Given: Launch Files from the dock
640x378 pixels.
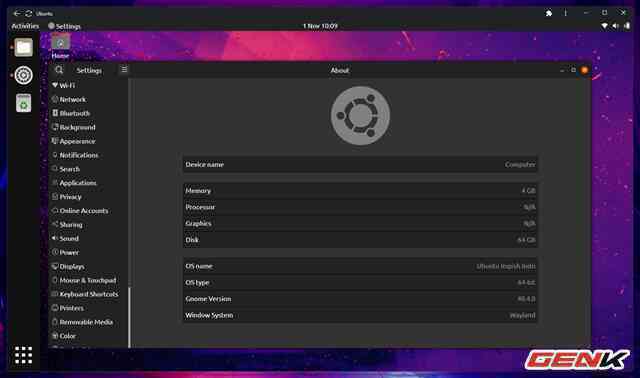Looking at the screenshot, I should [x=24, y=47].
